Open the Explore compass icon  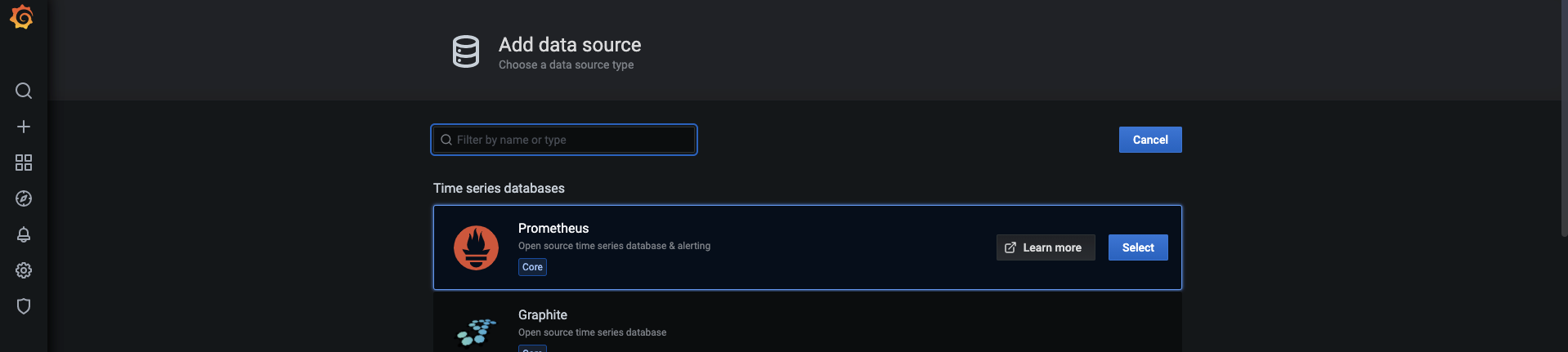pos(24,198)
